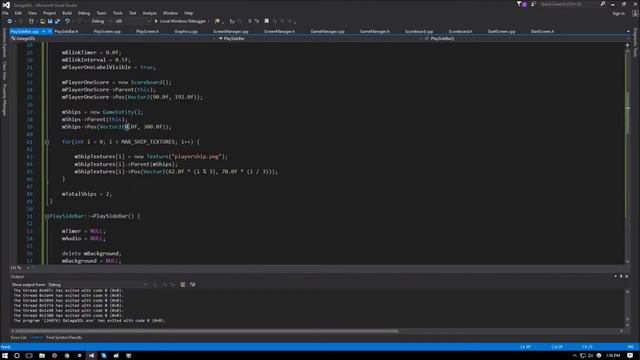Screen dimensions: 640x360
Task: Switch to the PlayScreen.h tab
Action: [x=147, y=31]
